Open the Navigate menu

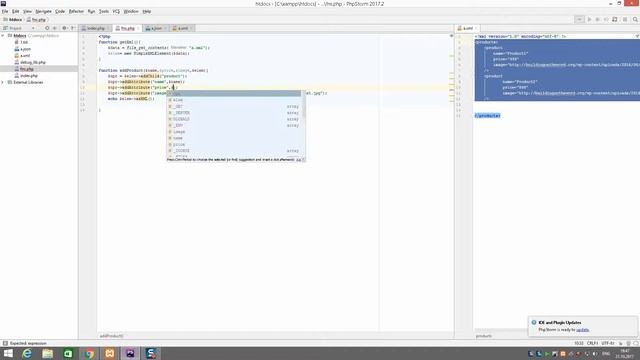43,11
